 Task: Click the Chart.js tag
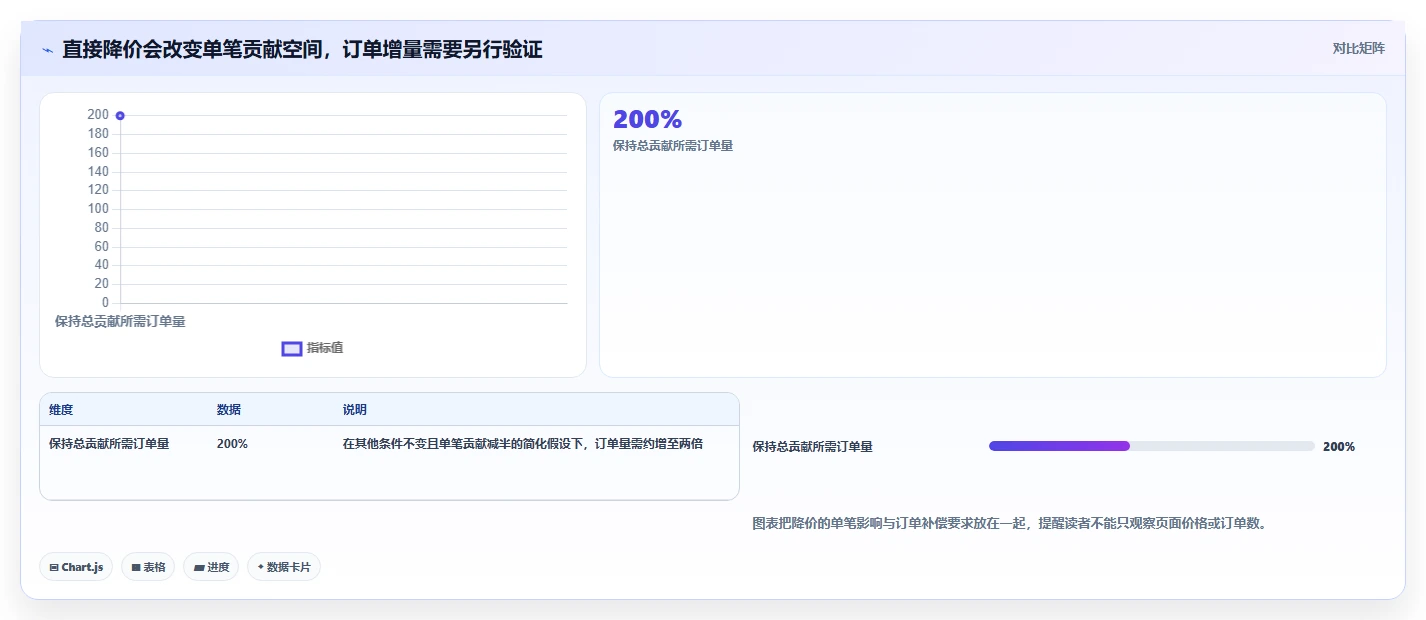coord(76,567)
